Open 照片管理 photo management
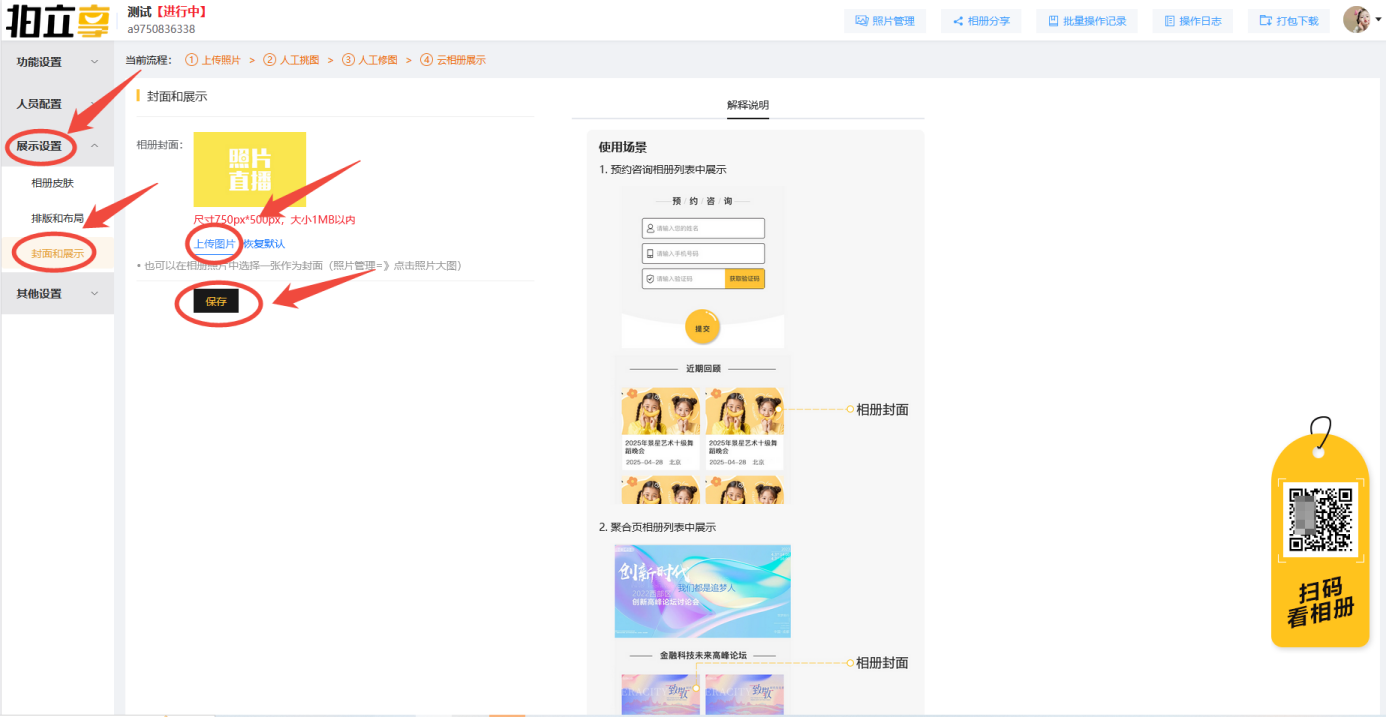The width and height of the screenshot is (1386, 717). pyautogui.click(x=884, y=21)
